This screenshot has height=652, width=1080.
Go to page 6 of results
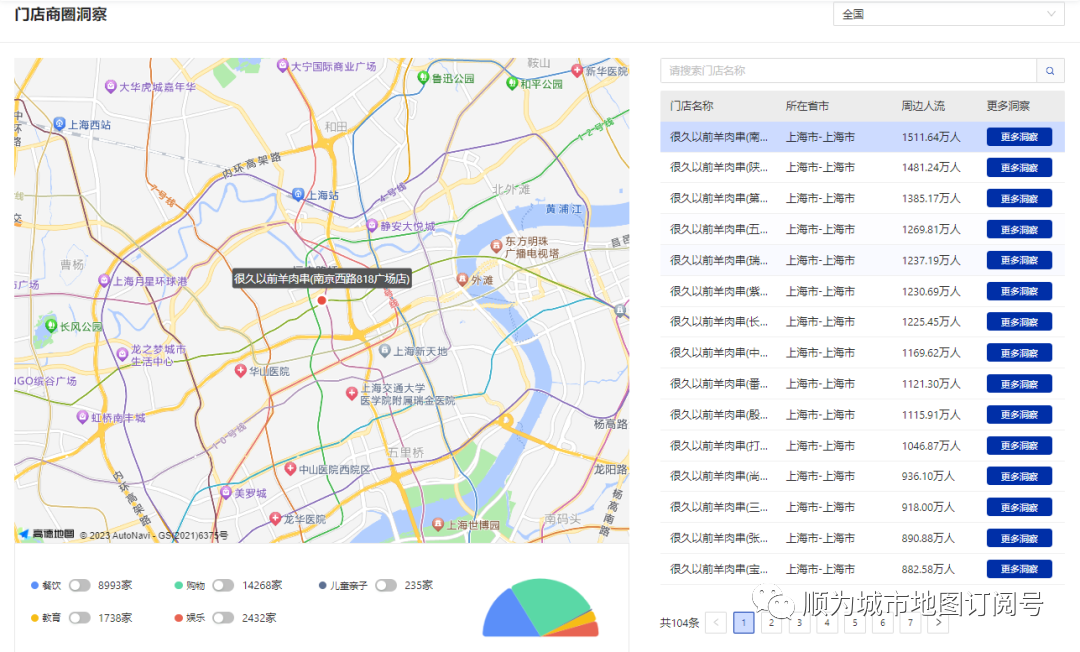pos(882,622)
